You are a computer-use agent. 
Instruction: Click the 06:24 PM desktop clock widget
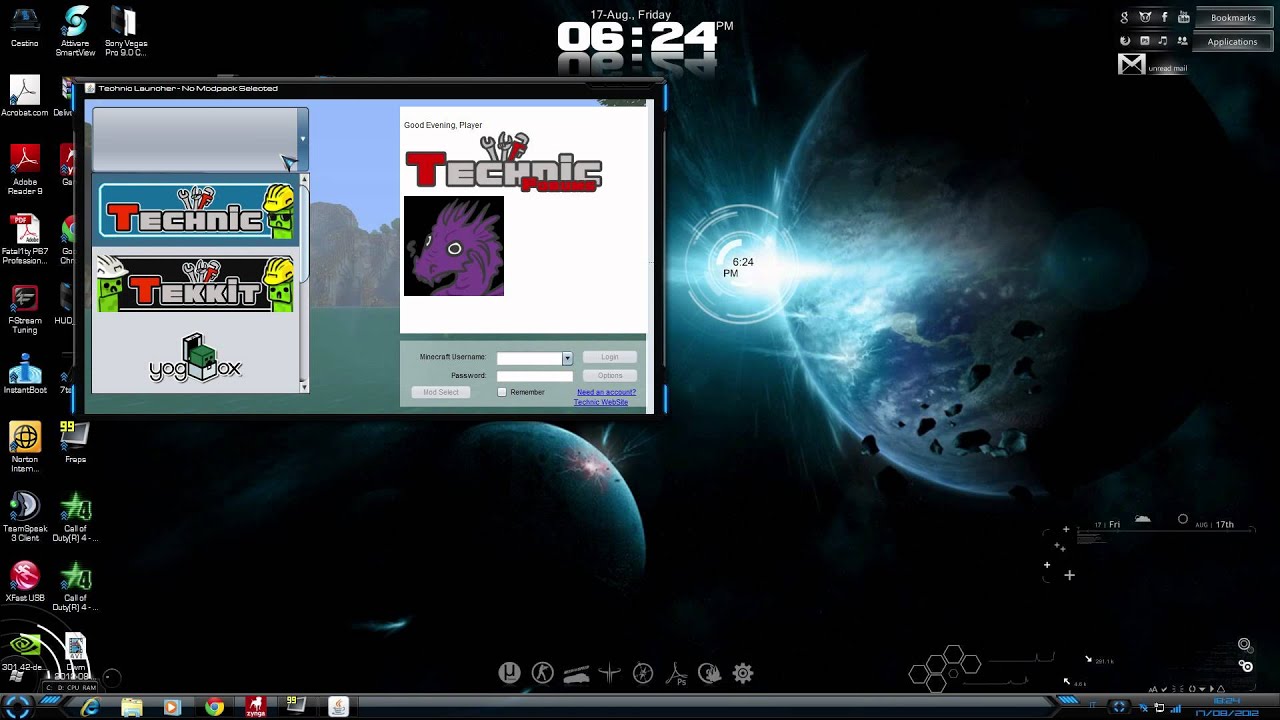(x=644, y=38)
